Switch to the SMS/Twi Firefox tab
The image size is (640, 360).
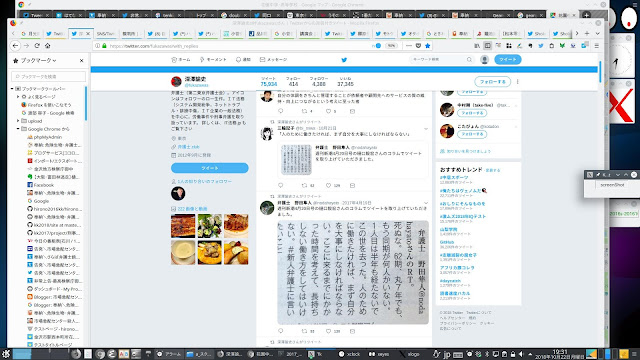(105, 34)
